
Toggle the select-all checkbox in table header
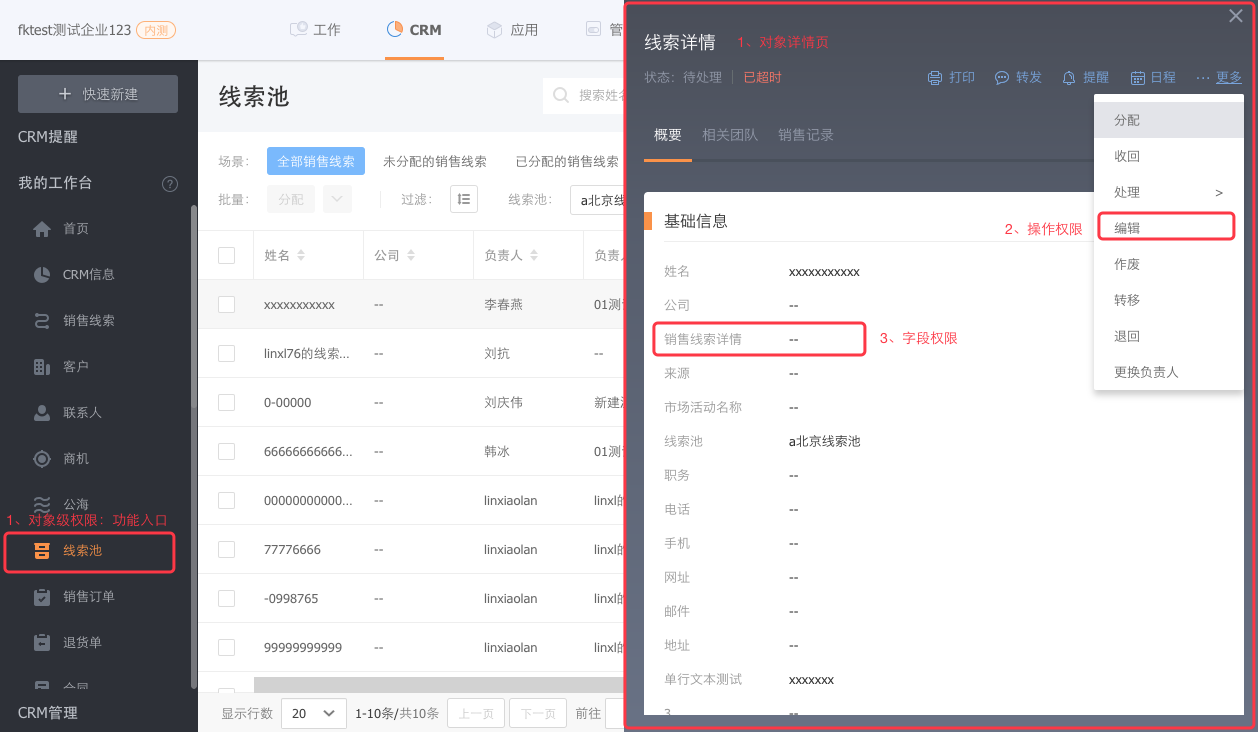227,256
